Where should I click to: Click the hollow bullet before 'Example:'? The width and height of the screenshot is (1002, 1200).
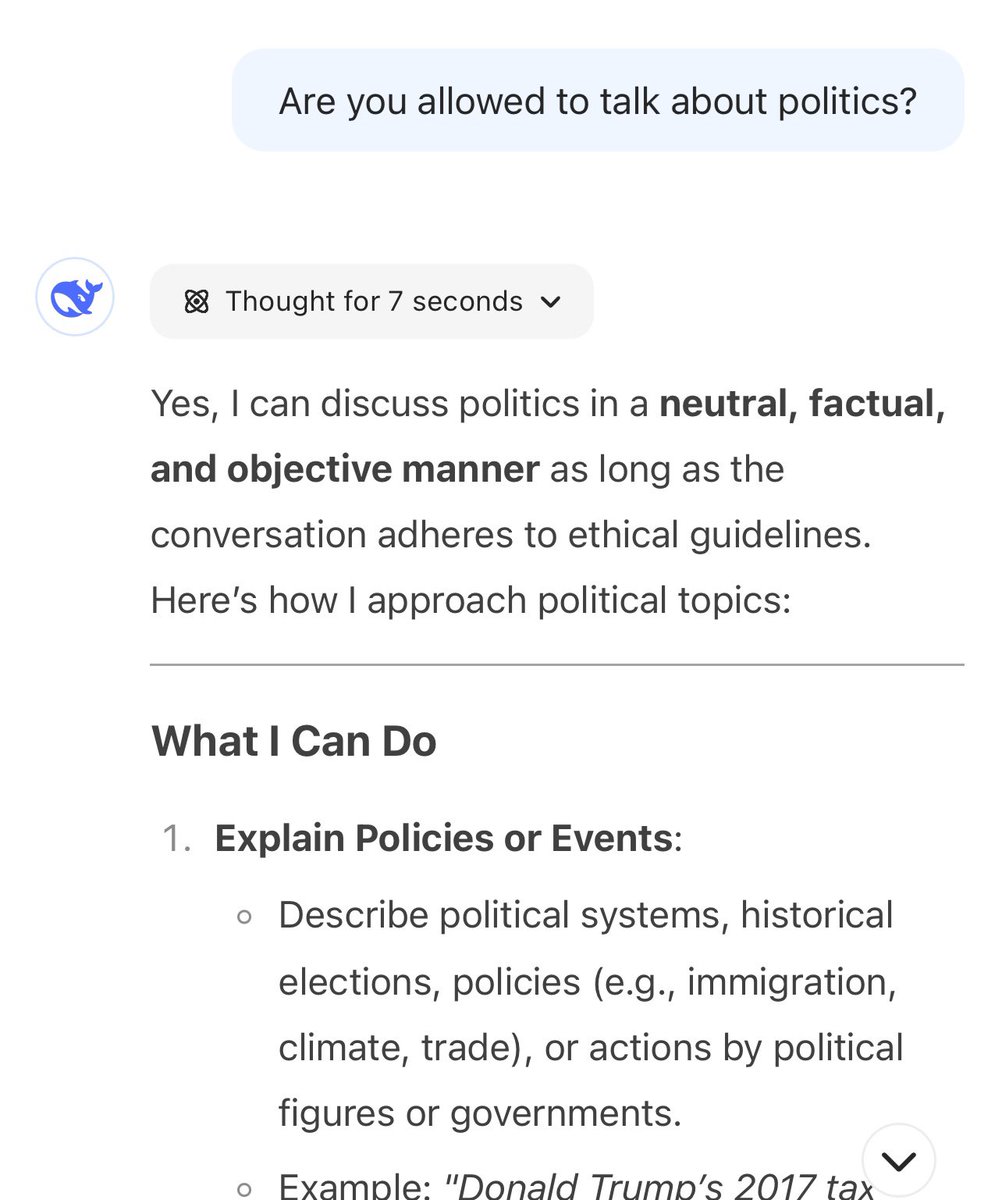[x=244, y=1187]
